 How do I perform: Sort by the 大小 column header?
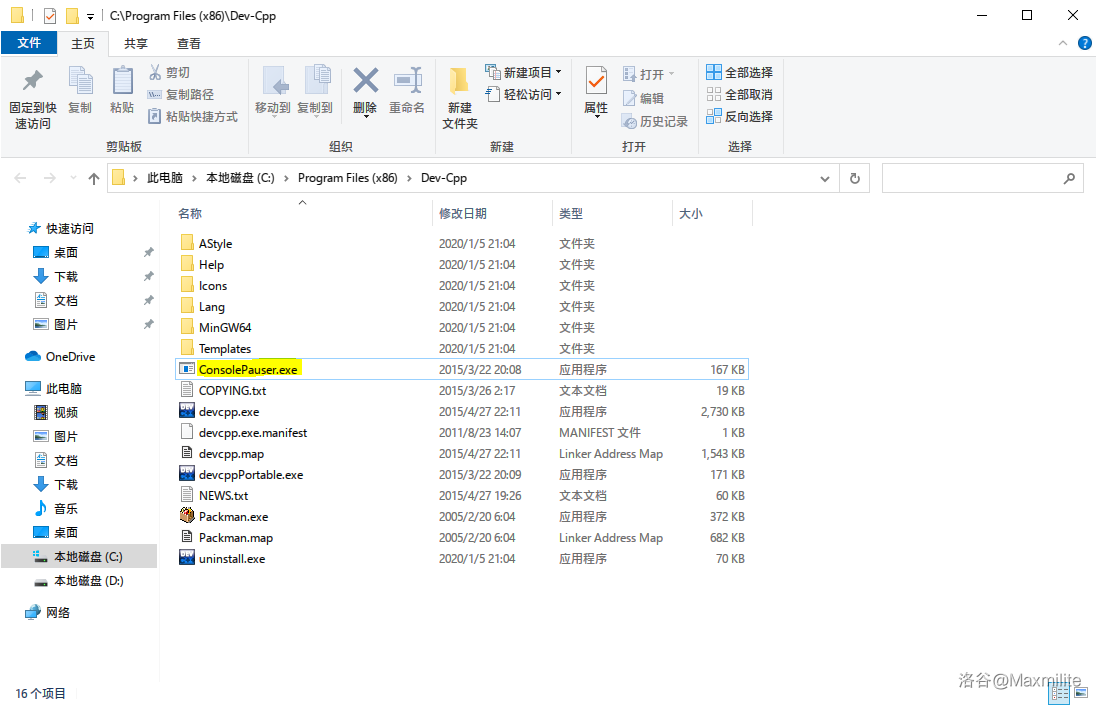coord(712,213)
